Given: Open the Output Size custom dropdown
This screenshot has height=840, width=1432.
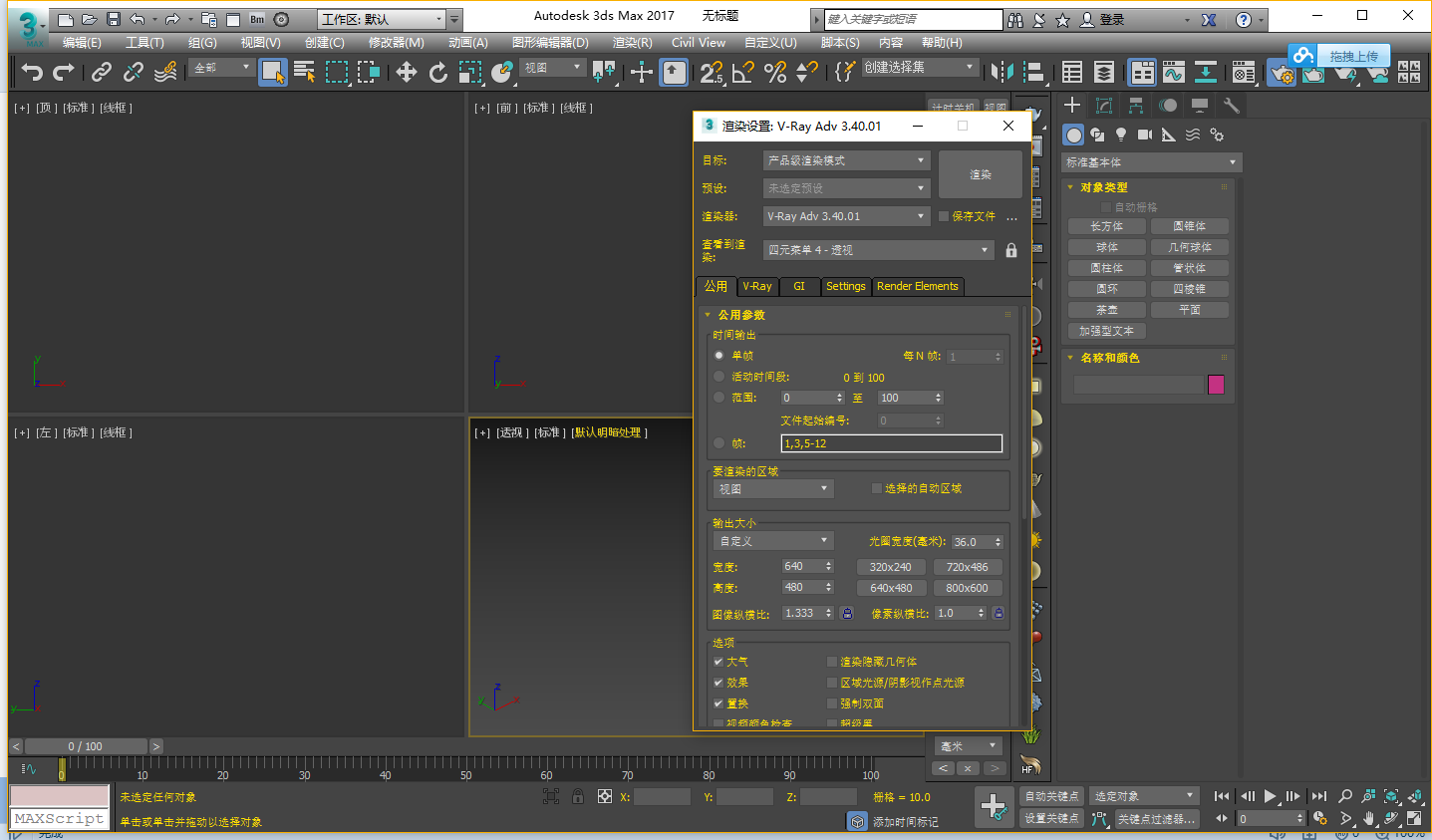Looking at the screenshot, I should (772, 541).
